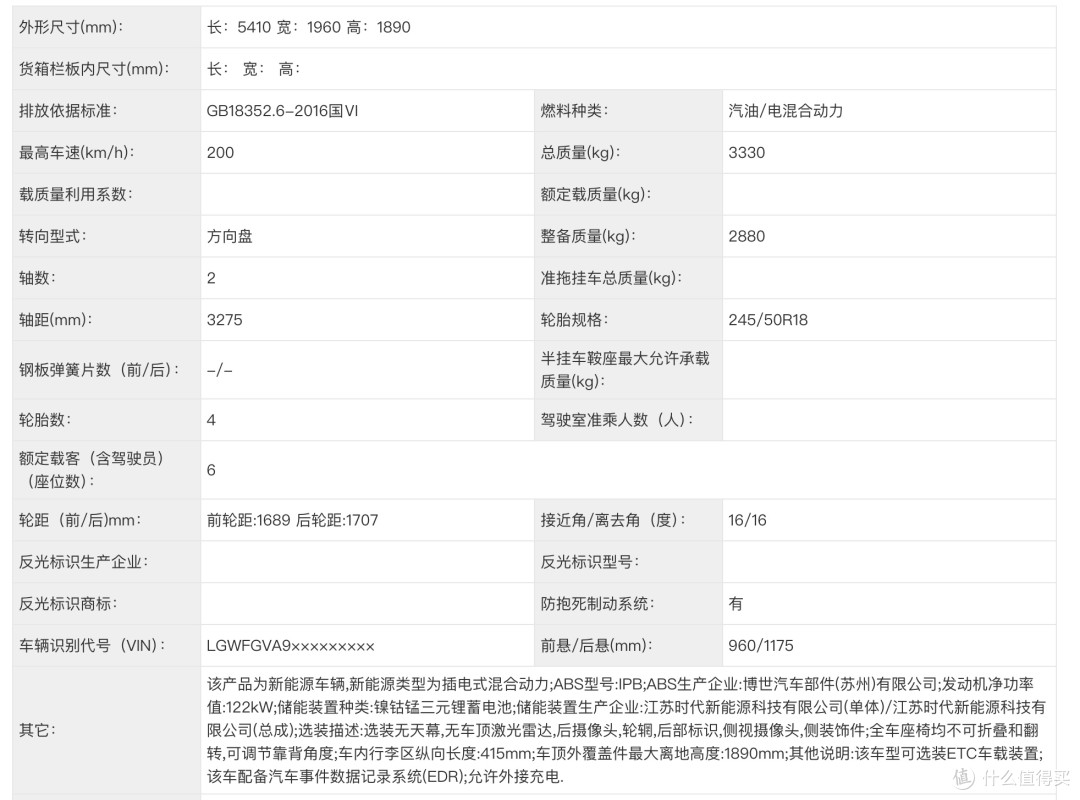Viewport: 1080px width, 800px height.
Task: Click the 整备质量(kg) label
Action: click(588, 236)
